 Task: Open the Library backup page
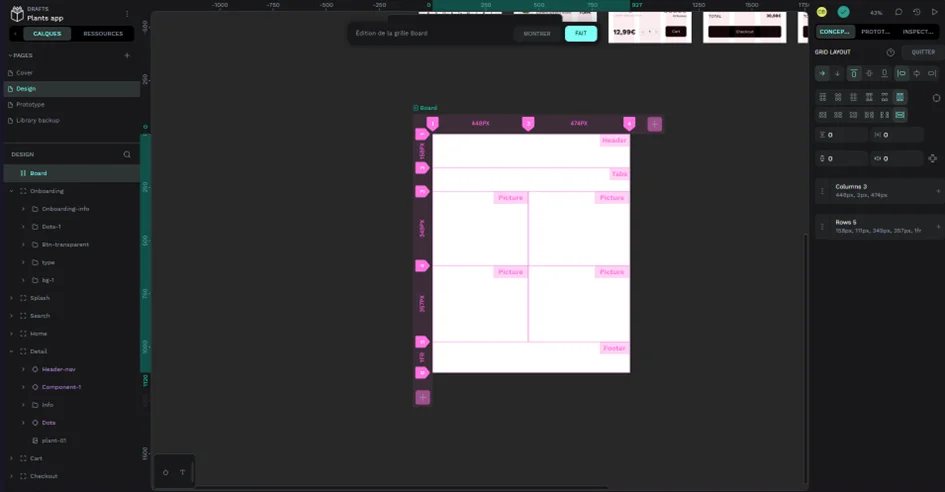(x=72, y=121)
